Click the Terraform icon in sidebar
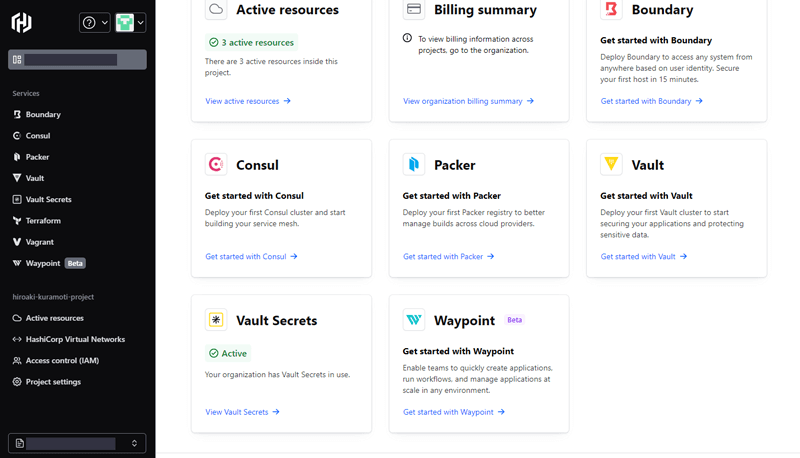Screen dimensions: 800x458 coord(17,221)
